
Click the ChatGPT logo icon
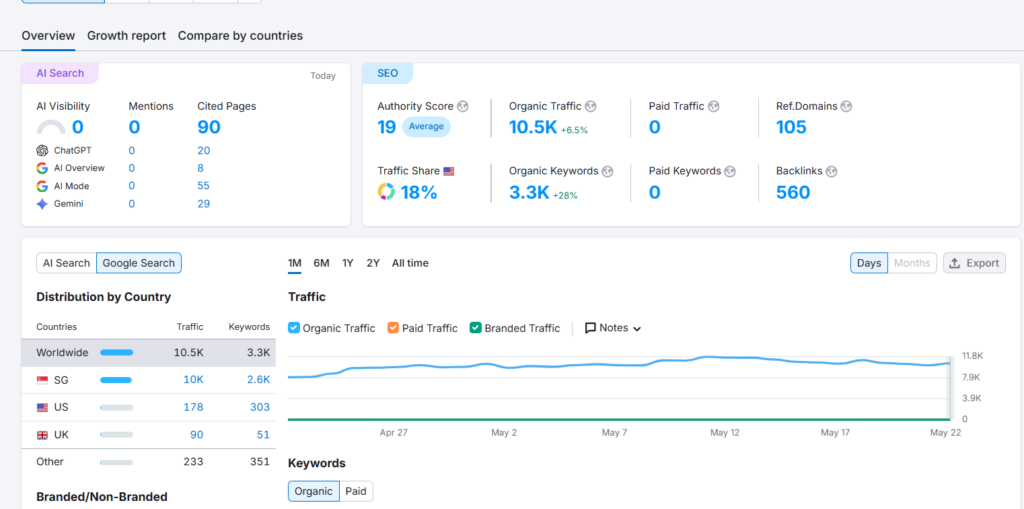(x=42, y=150)
